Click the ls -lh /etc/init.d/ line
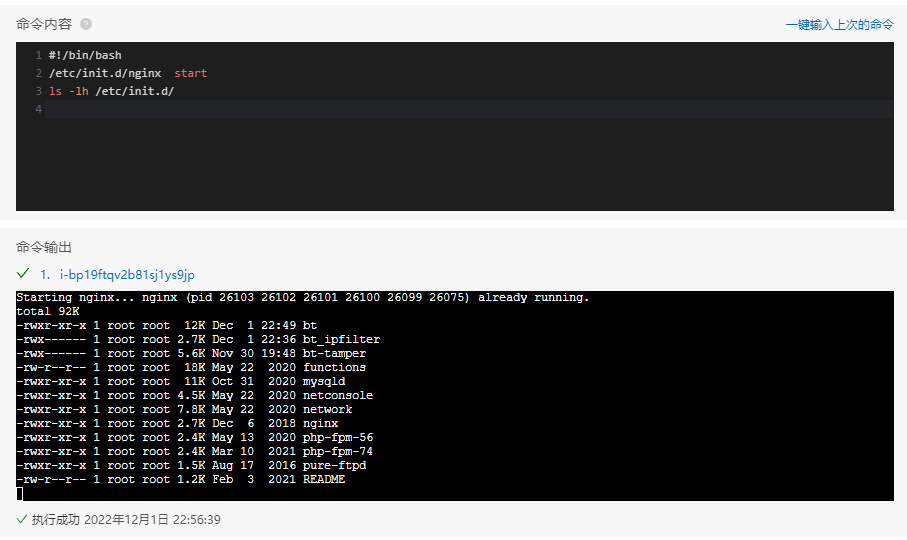This screenshot has height=540, width=907. click(111, 91)
